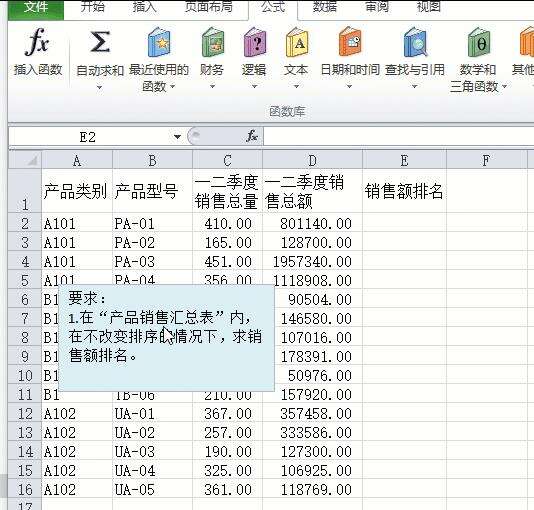Image resolution: width=534 pixels, height=510 pixels.
Task: Open 最近使用的函数 book icon
Action: 159,42
